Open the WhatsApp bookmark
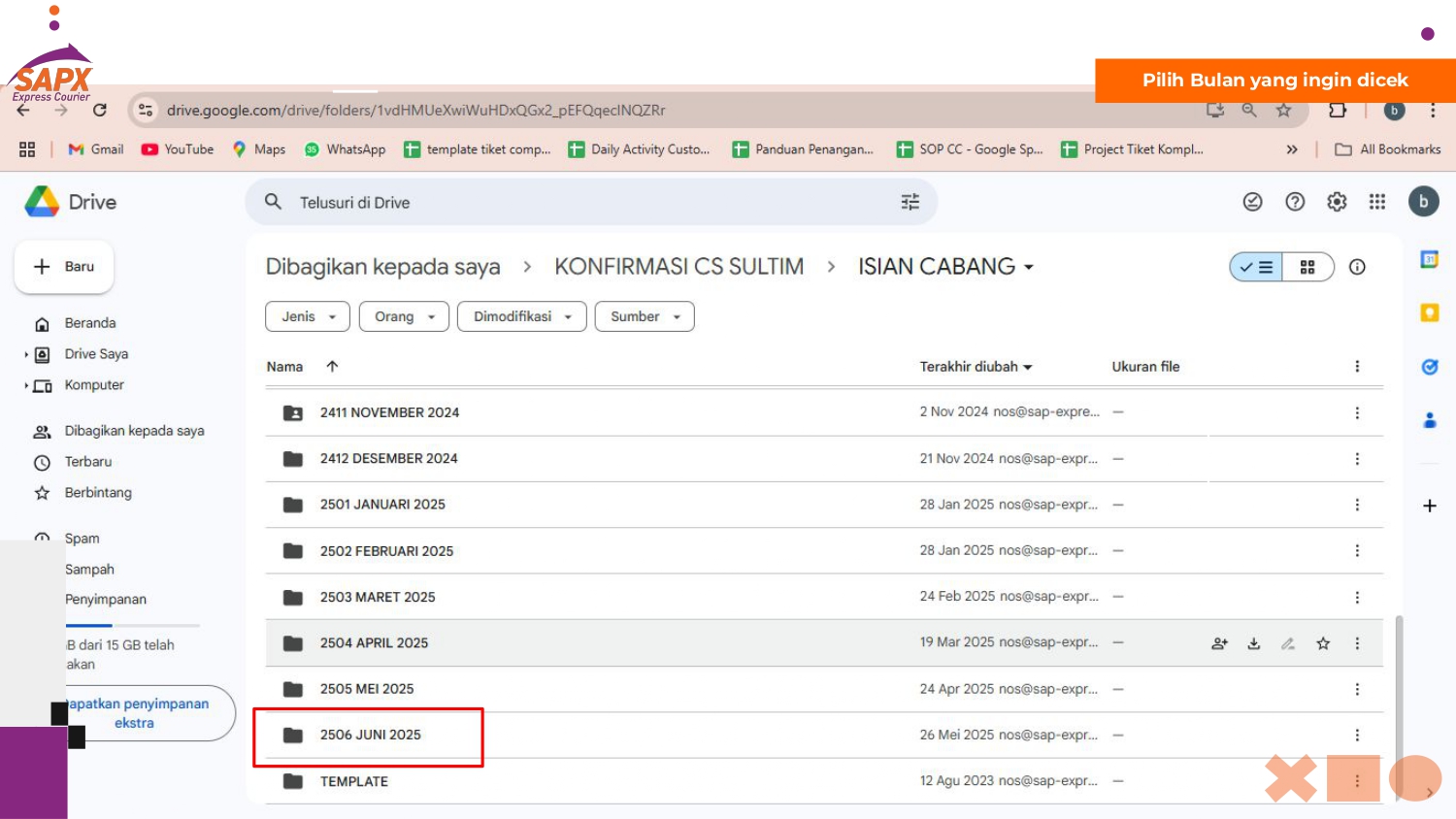Screen dimensions: 1456x819 point(345,149)
